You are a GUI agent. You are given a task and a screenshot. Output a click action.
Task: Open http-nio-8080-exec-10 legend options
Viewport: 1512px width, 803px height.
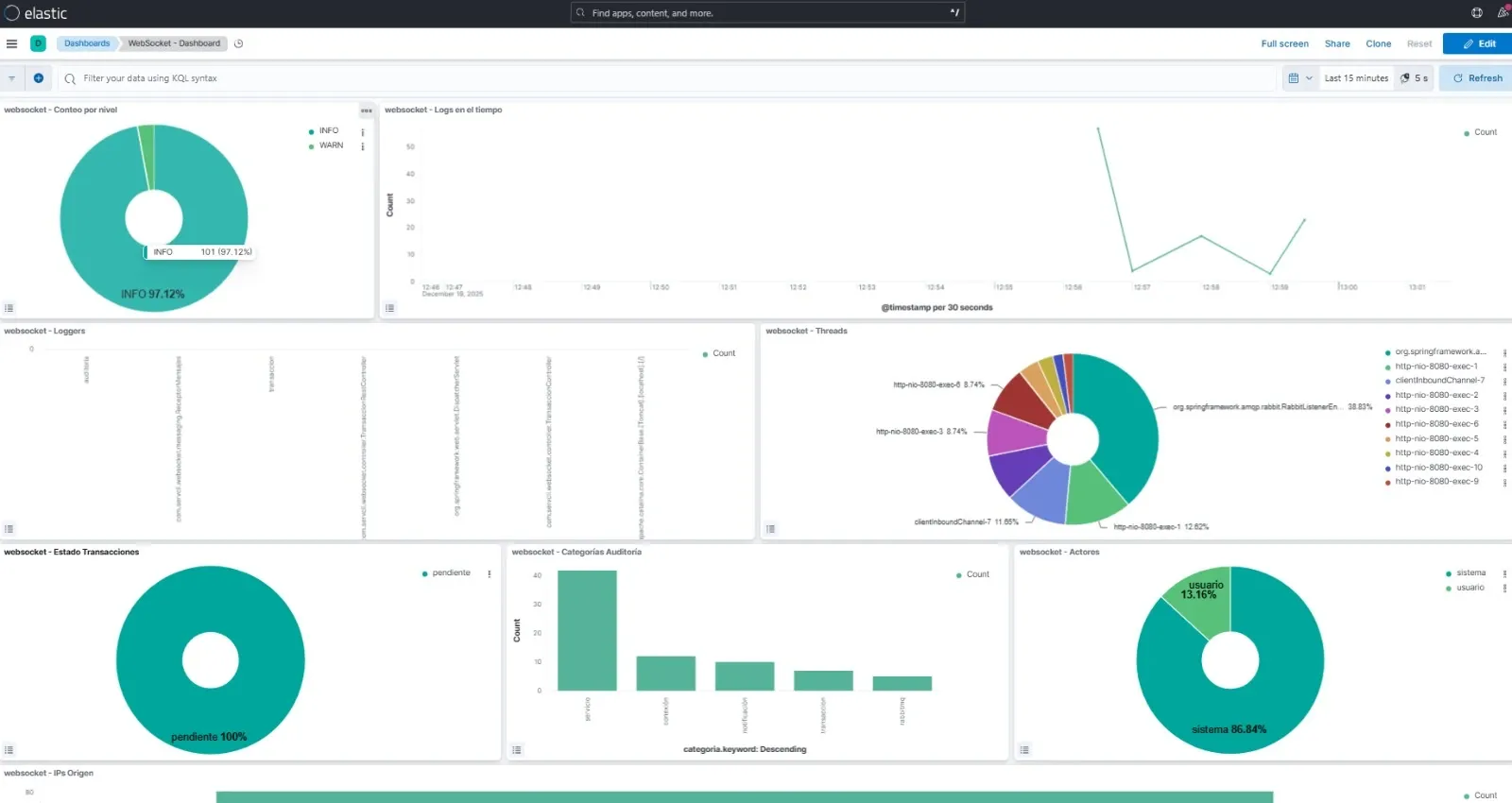[1504, 468]
